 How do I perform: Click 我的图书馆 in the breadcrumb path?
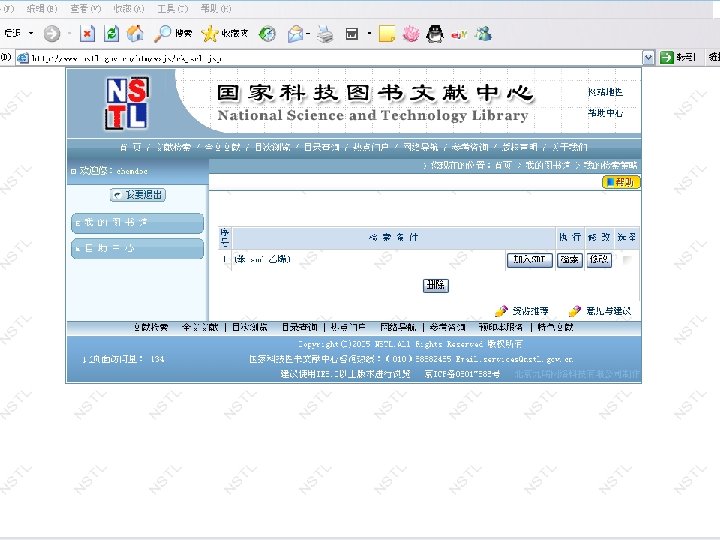(548, 165)
